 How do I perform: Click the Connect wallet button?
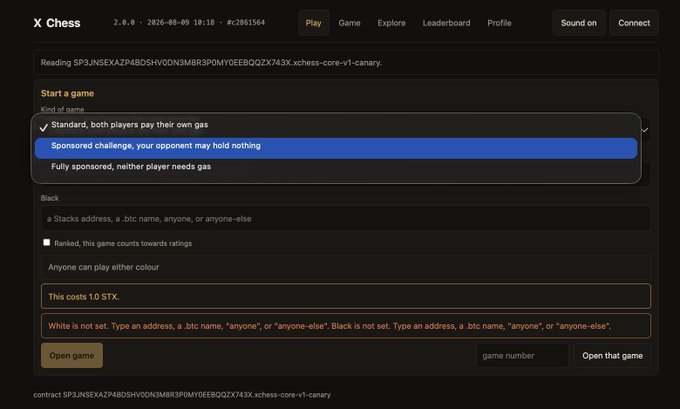(634, 23)
